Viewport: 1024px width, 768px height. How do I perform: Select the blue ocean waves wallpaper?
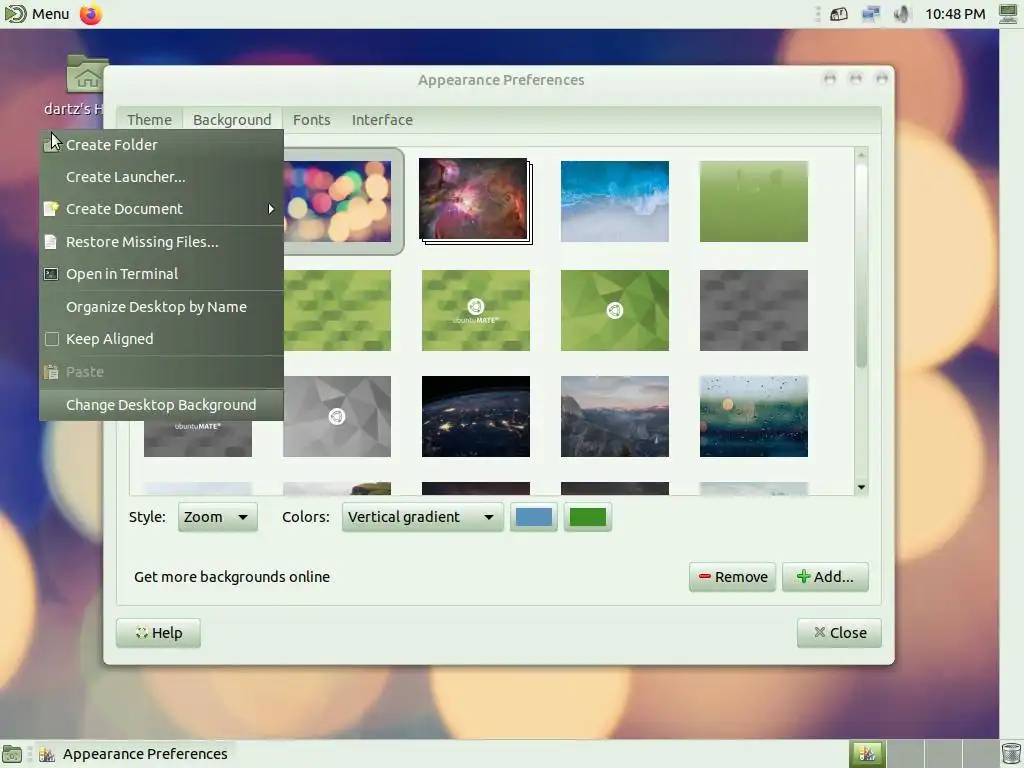click(x=615, y=201)
